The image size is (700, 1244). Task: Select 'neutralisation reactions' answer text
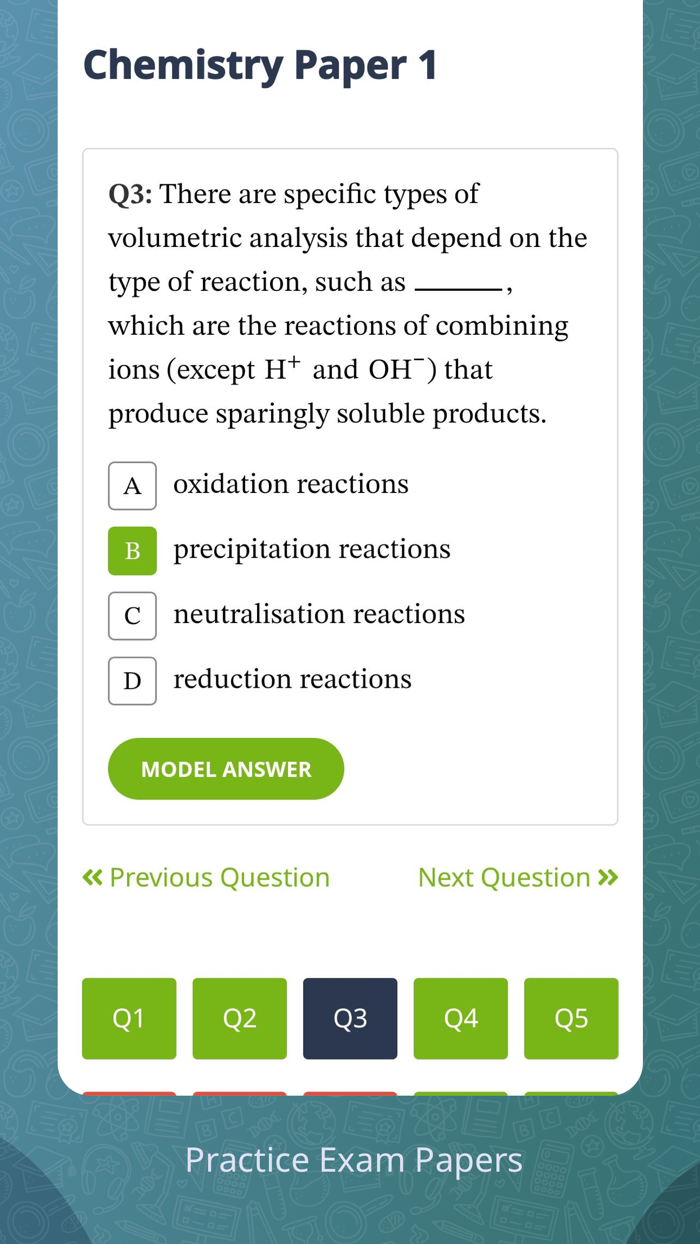coord(319,614)
